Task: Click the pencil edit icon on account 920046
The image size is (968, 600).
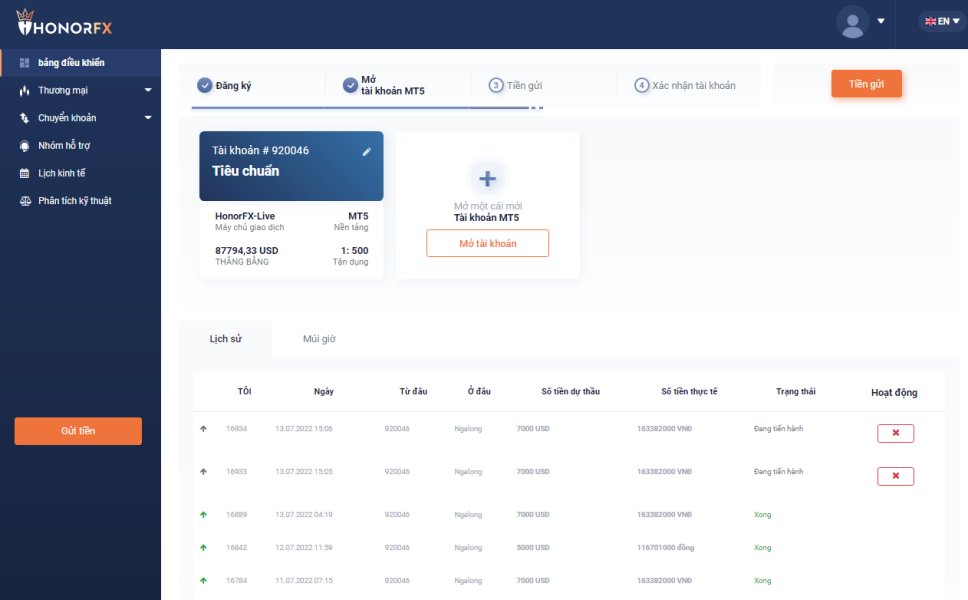Action: [367, 151]
